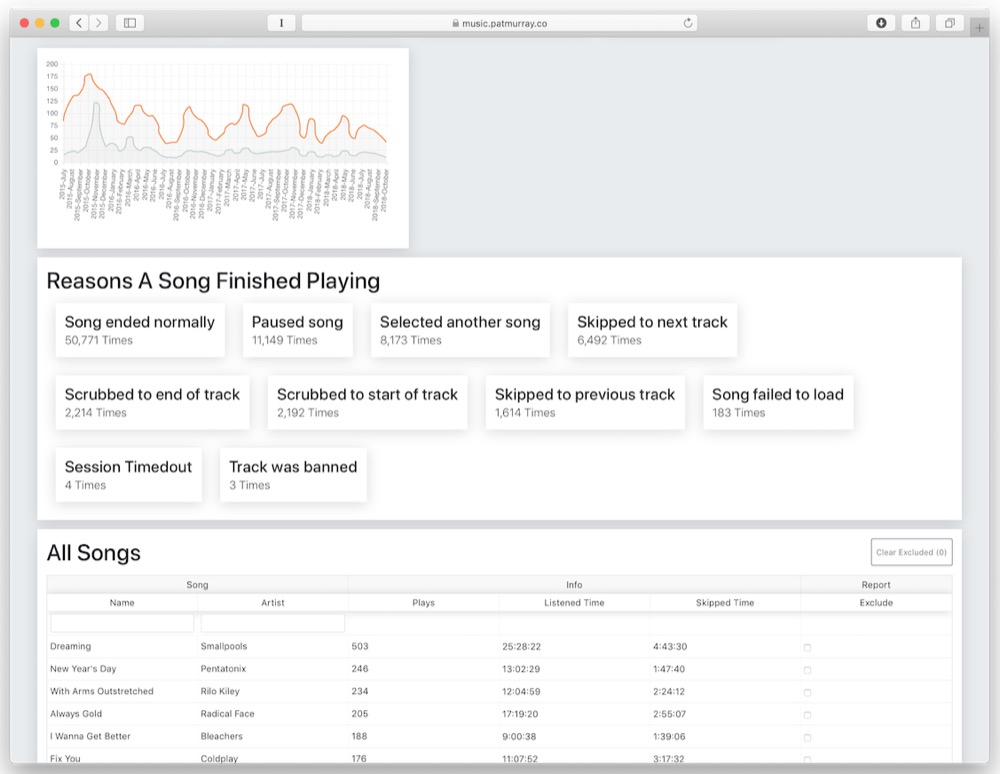This screenshot has width=1000, height=774.
Task: Open the Safari share menu
Action: pyautogui.click(x=915, y=22)
